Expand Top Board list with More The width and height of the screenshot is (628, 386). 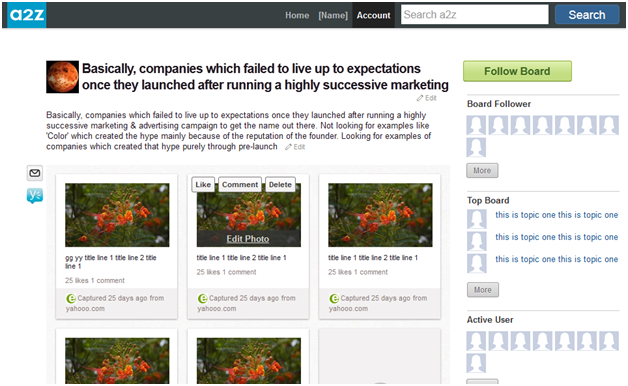483,290
